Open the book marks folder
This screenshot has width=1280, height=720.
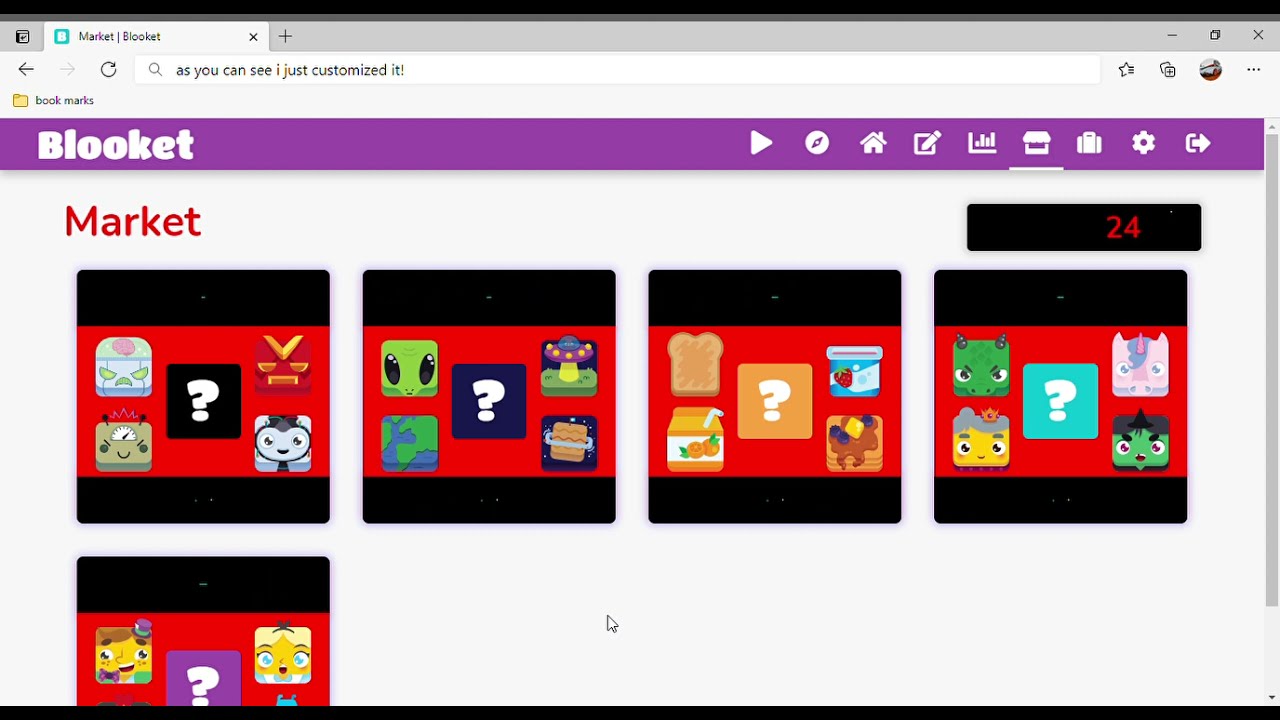(53, 100)
